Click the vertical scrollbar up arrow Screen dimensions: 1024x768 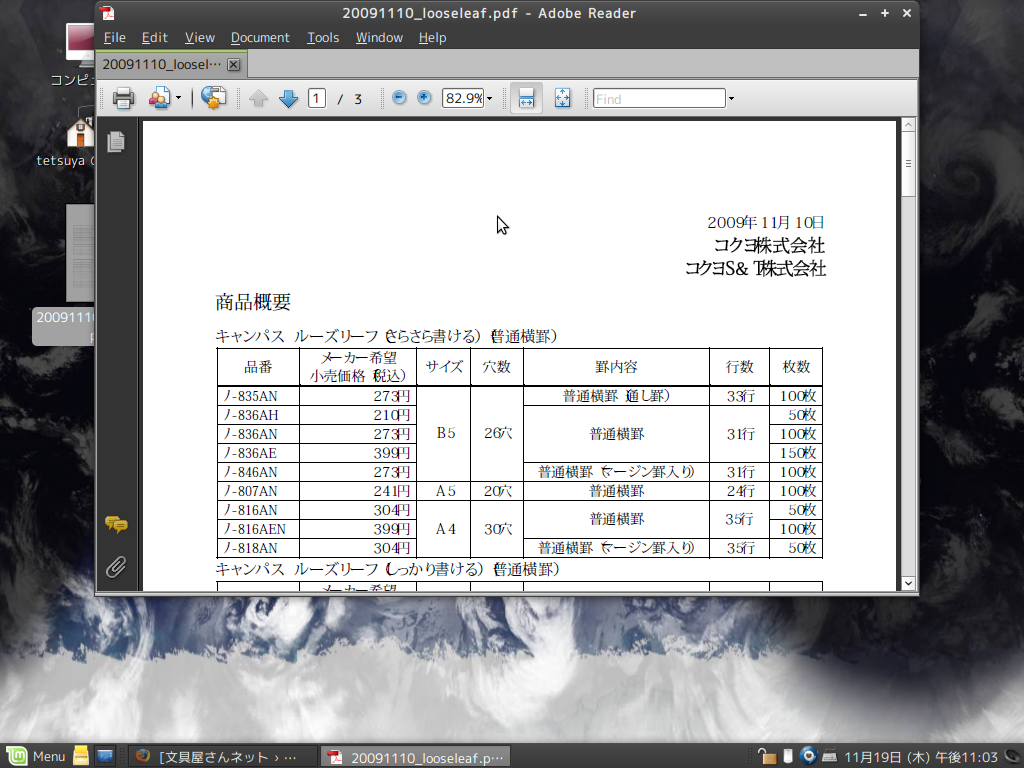[908, 125]
